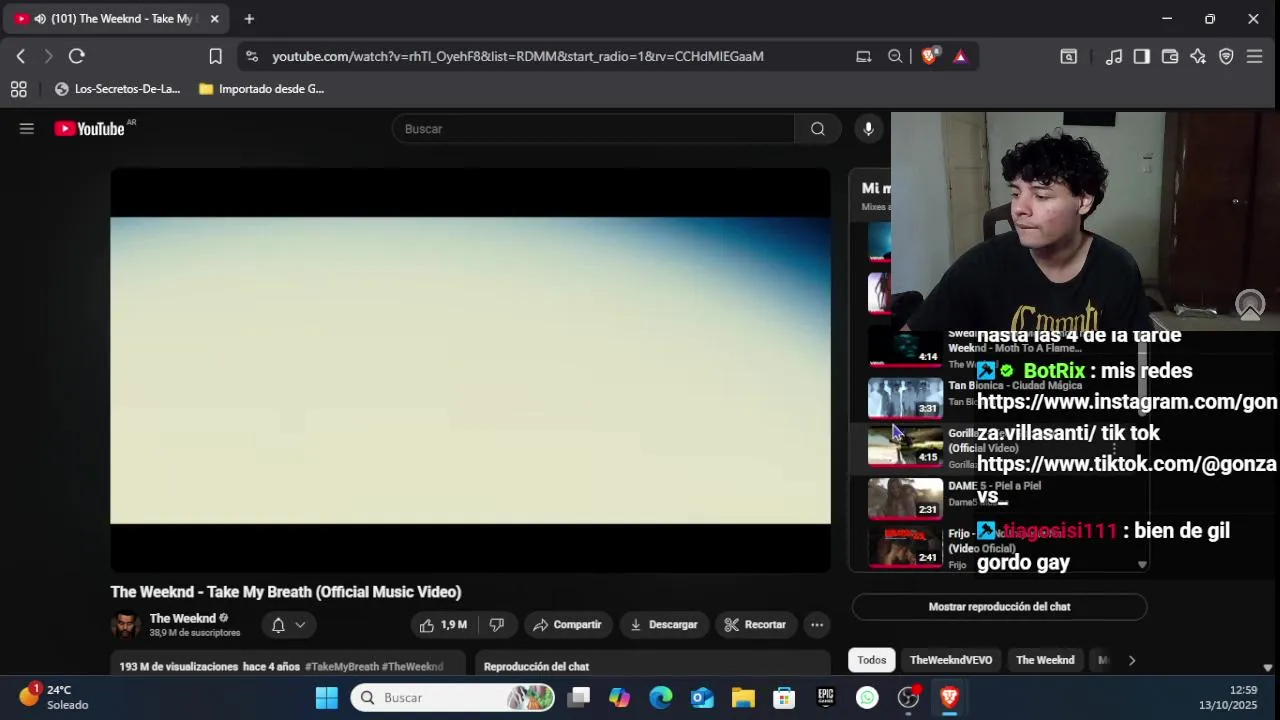This screenshot has height=720, width=1280.
Task: Open a new tab with plus button
Action: 249,19
